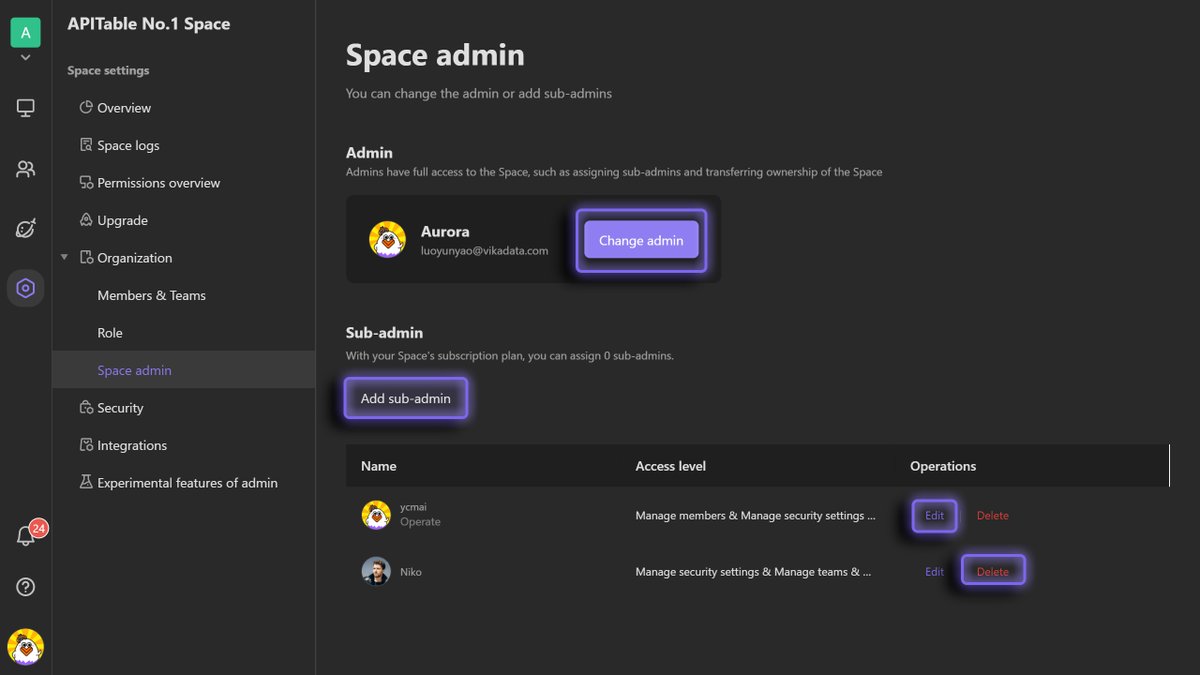Select the hexagon Space management icon
The height and width of the screenshot is (675, 1200).
(25, 288)
